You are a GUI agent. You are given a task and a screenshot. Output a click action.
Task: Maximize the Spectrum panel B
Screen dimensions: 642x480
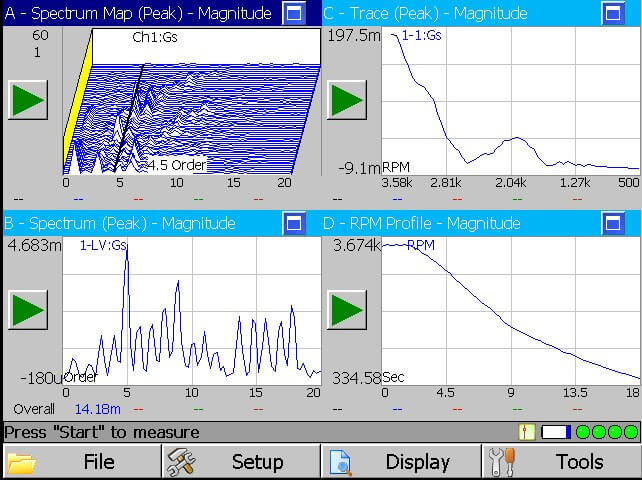click(294, 223)
